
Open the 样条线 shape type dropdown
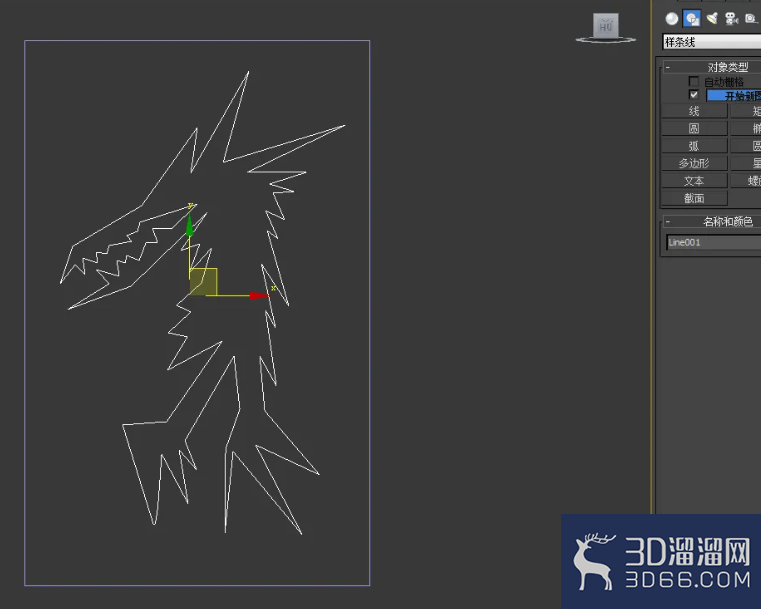tap(711, 42)
